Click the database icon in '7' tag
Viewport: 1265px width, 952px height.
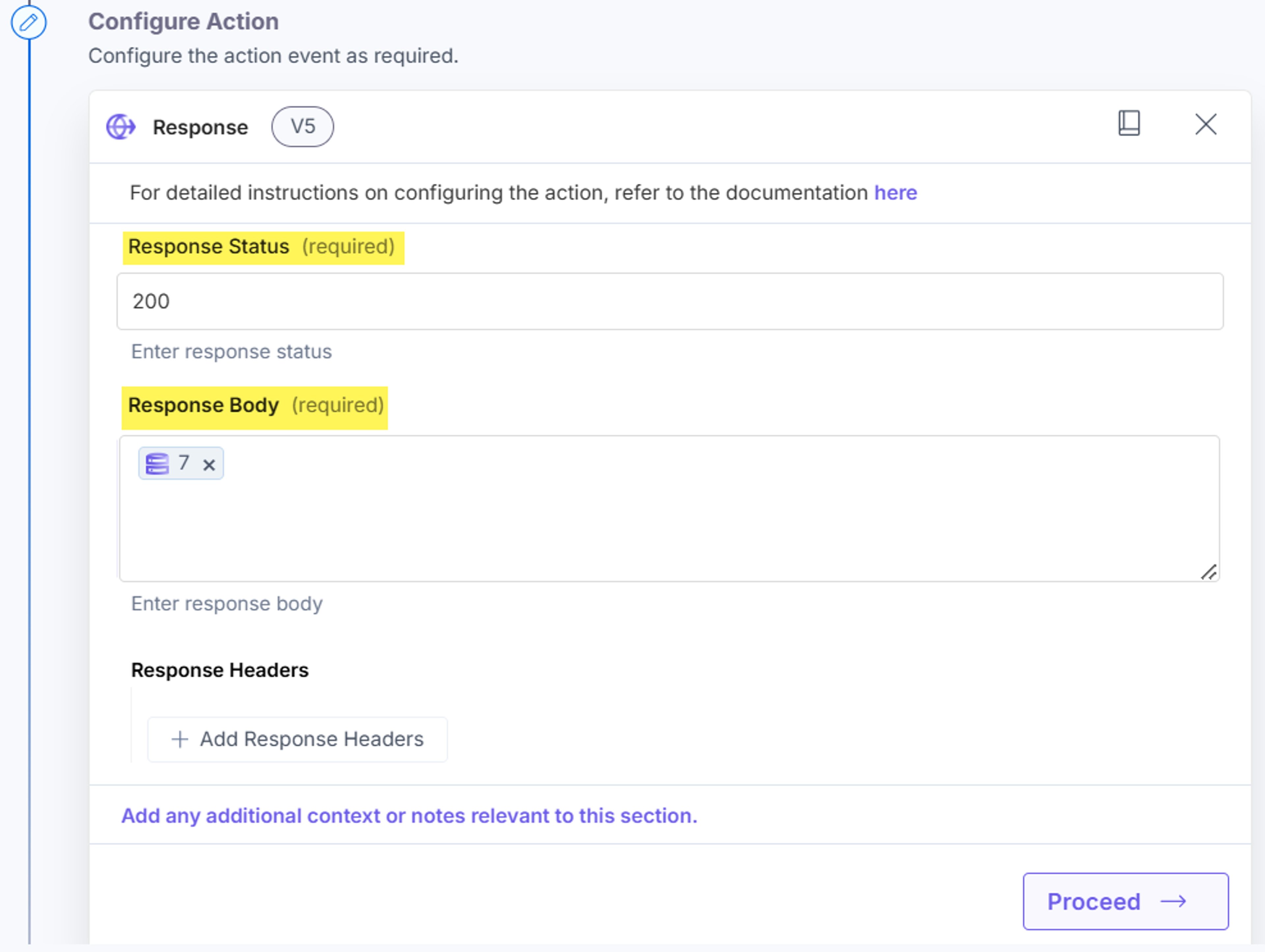[x=157, y=464]
